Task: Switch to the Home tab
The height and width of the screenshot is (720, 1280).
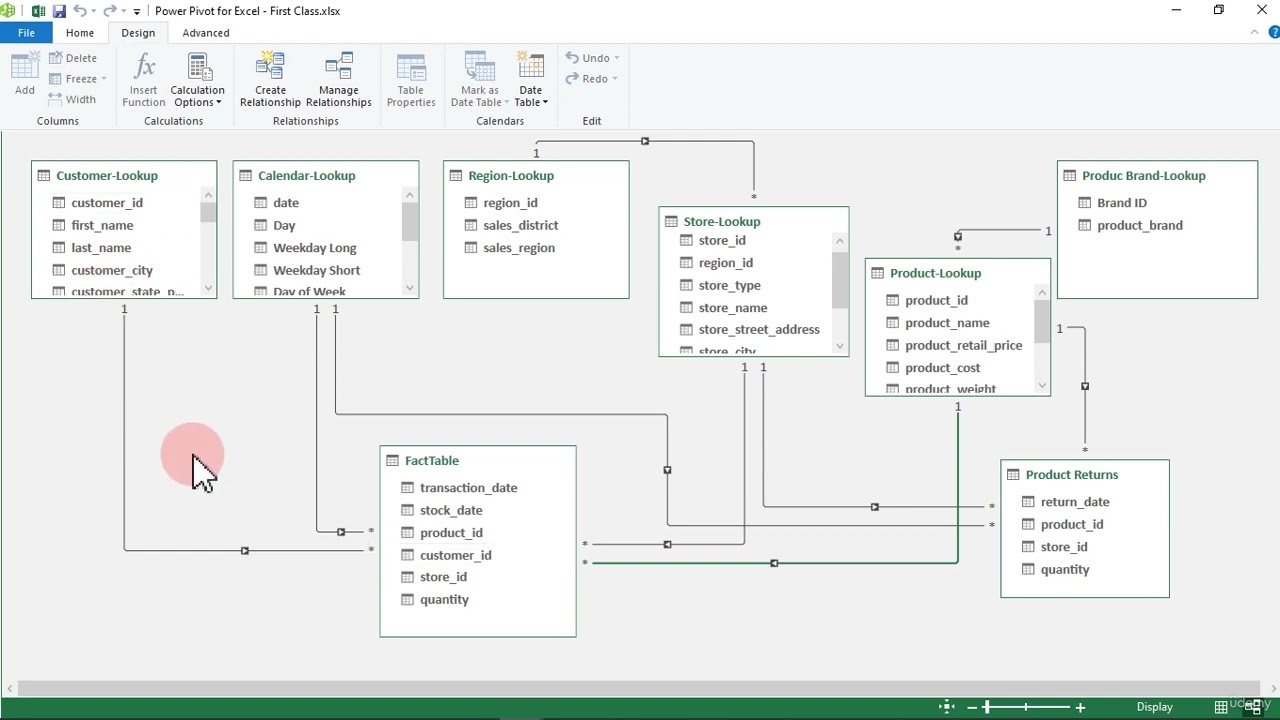Action: [80, 33]
